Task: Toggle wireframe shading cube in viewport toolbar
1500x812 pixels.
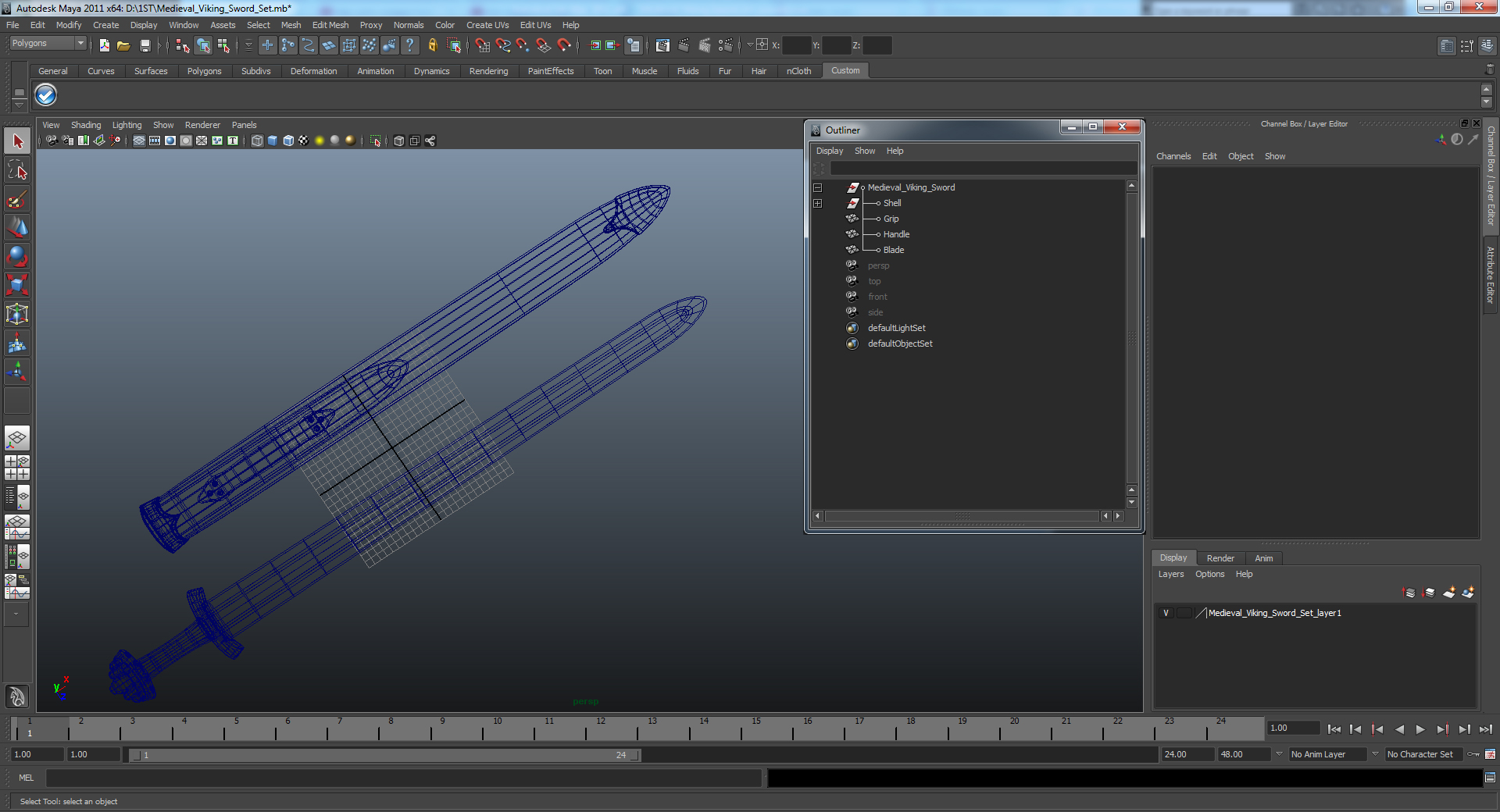Action: 257,141
